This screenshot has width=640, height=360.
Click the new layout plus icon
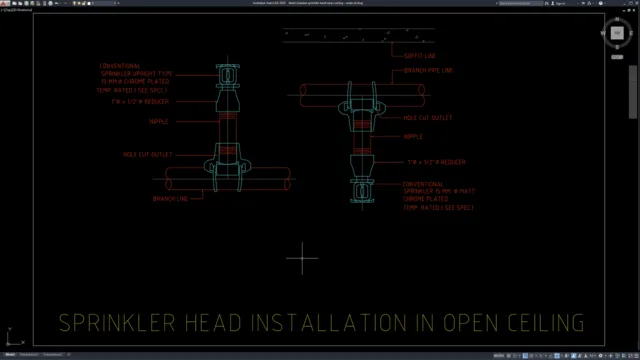point(69,355)
